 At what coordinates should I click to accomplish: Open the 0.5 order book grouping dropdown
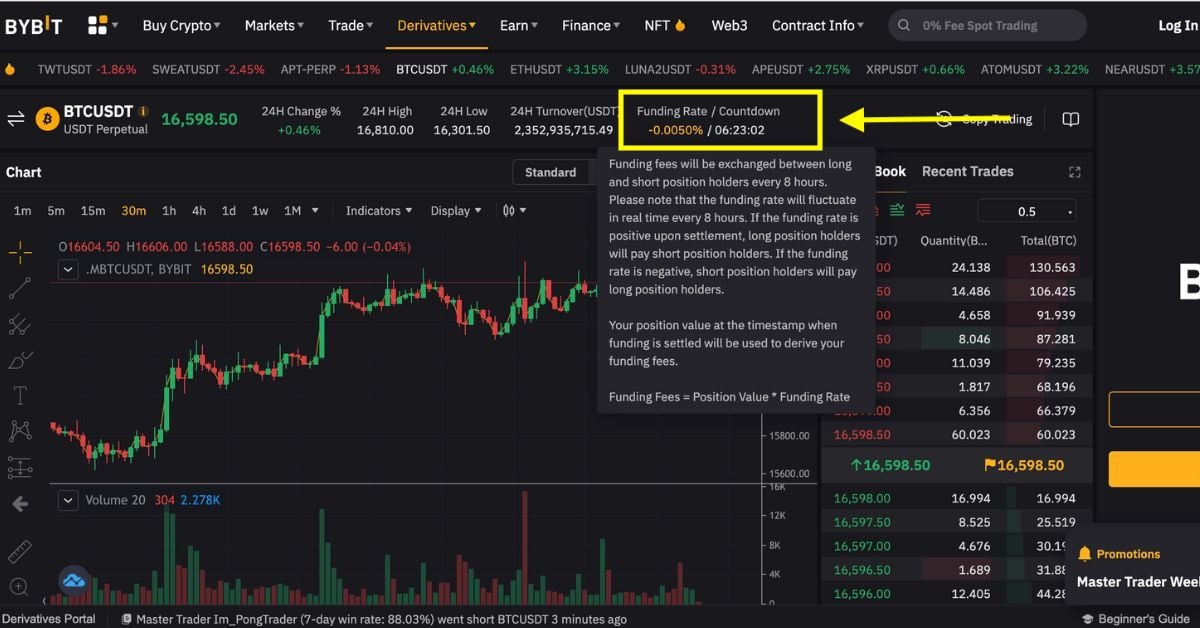click(x=1027, y=211)
